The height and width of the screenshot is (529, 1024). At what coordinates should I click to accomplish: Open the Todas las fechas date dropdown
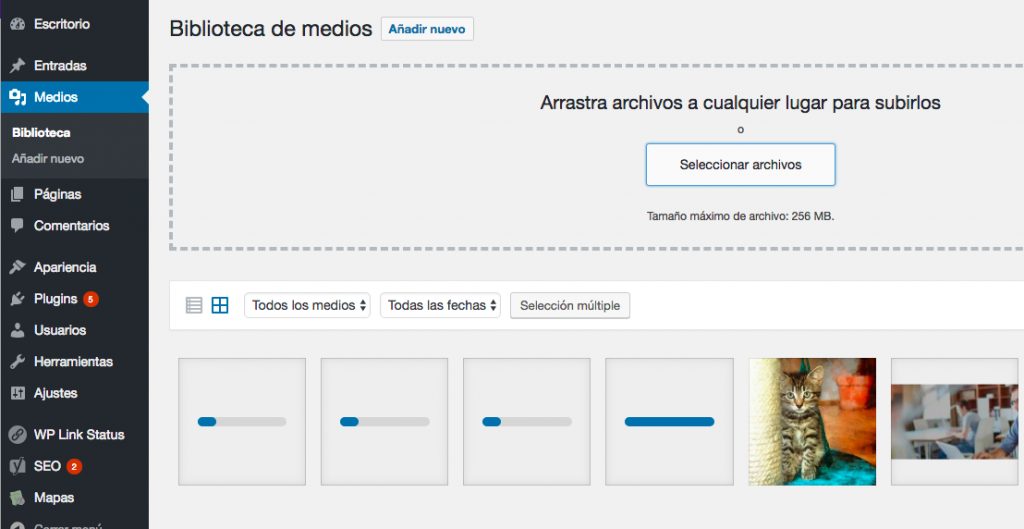click(440, 305)
